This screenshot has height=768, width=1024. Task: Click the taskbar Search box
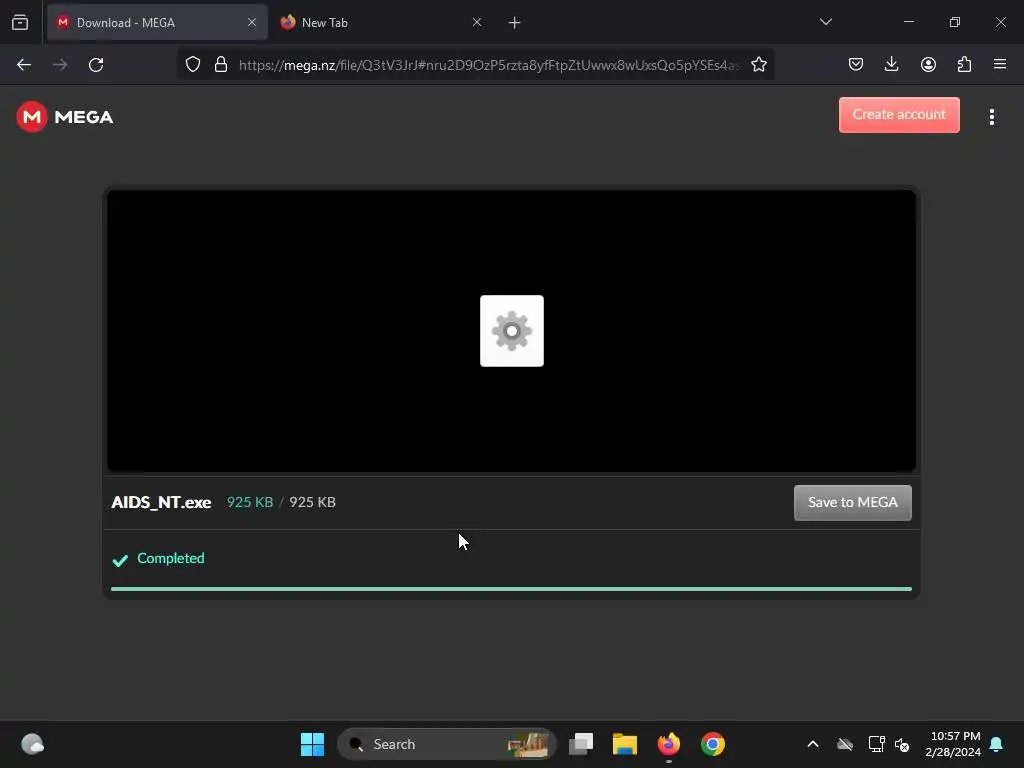[447, 744]
